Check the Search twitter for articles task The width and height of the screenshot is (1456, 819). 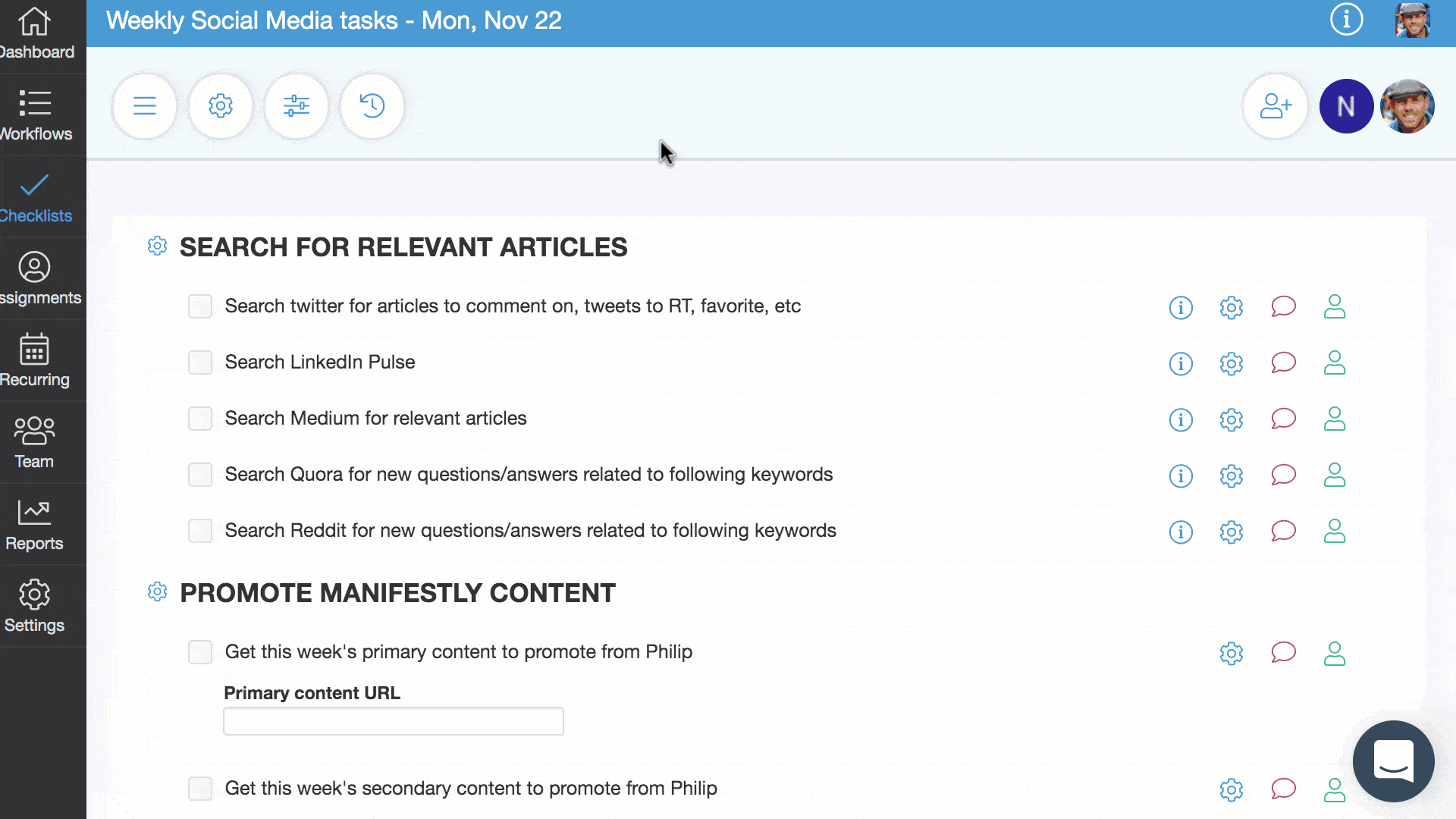click(200, 306)
